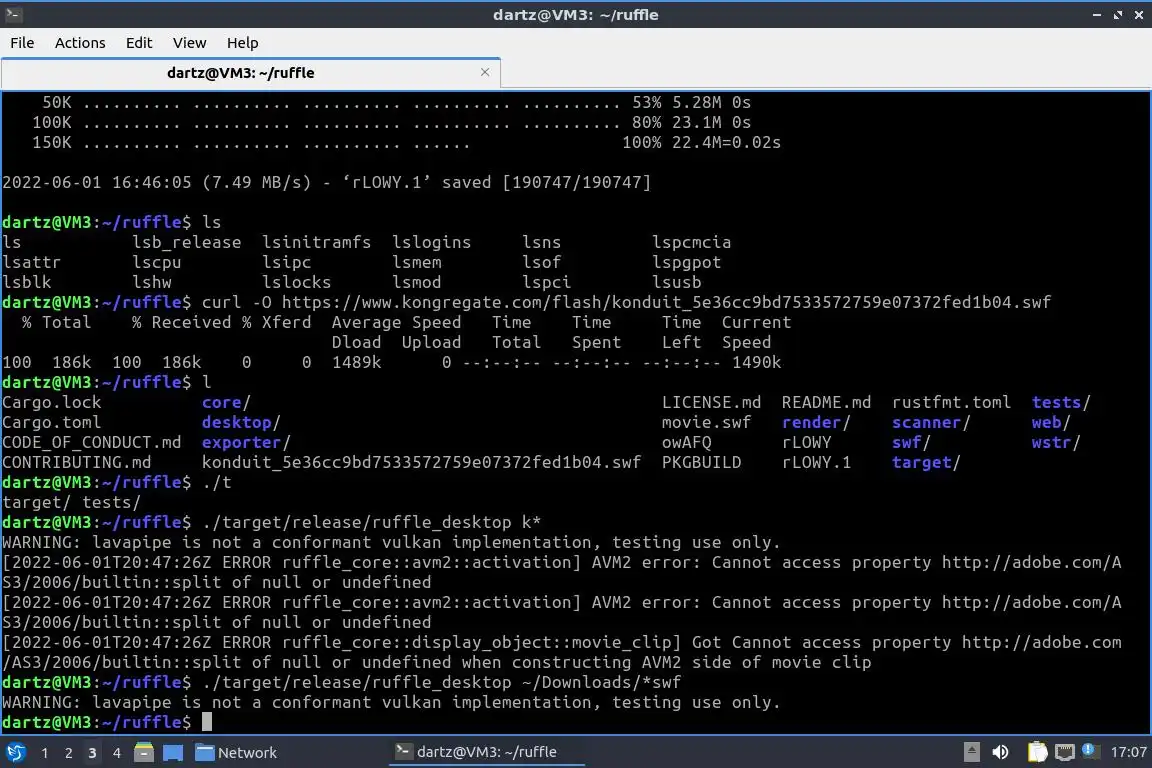Click the 'PKGBUILD' file name
Image resolution: width=1152 pixels, height=768 pixels.
pos(702,462)
